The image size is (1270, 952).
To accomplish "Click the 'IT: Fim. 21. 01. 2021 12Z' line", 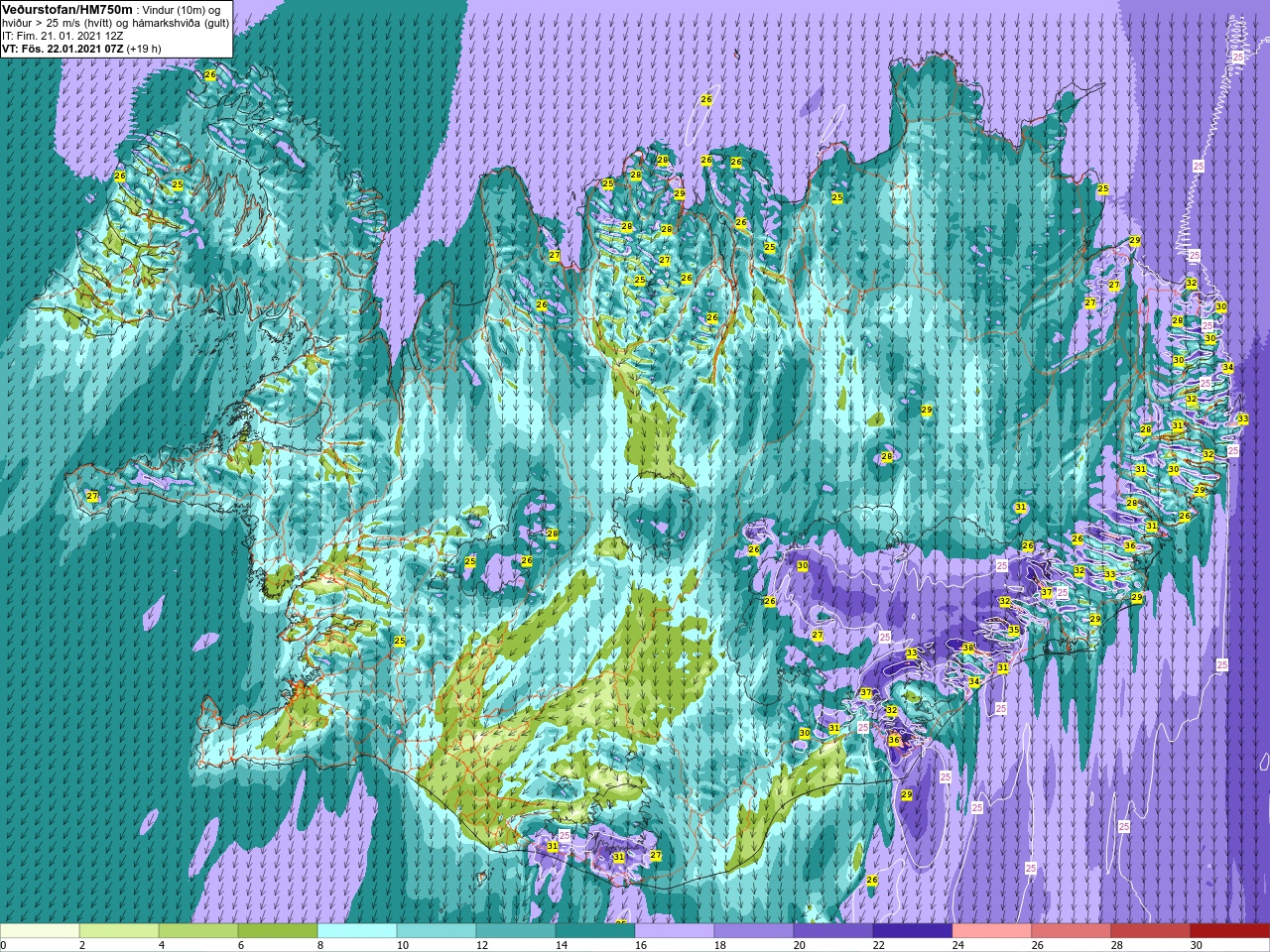I will (x=61, y=35).
